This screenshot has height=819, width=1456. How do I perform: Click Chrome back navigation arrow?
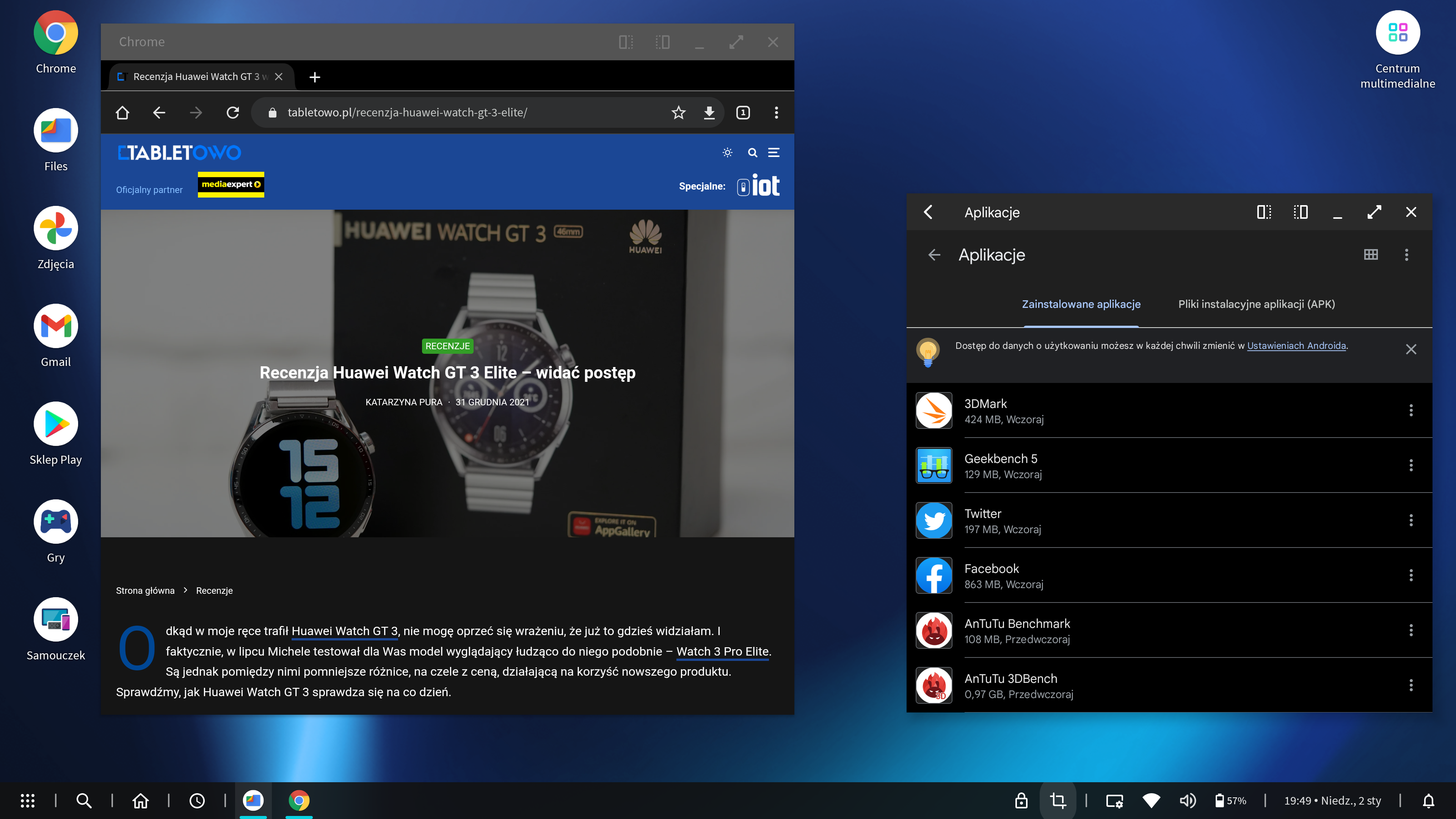(x=159, y=113)
